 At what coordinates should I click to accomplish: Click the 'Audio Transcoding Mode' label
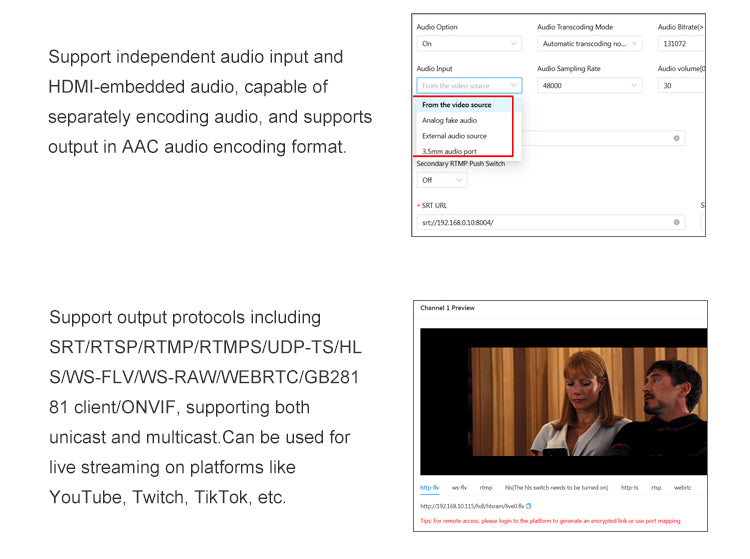[575, 27]
